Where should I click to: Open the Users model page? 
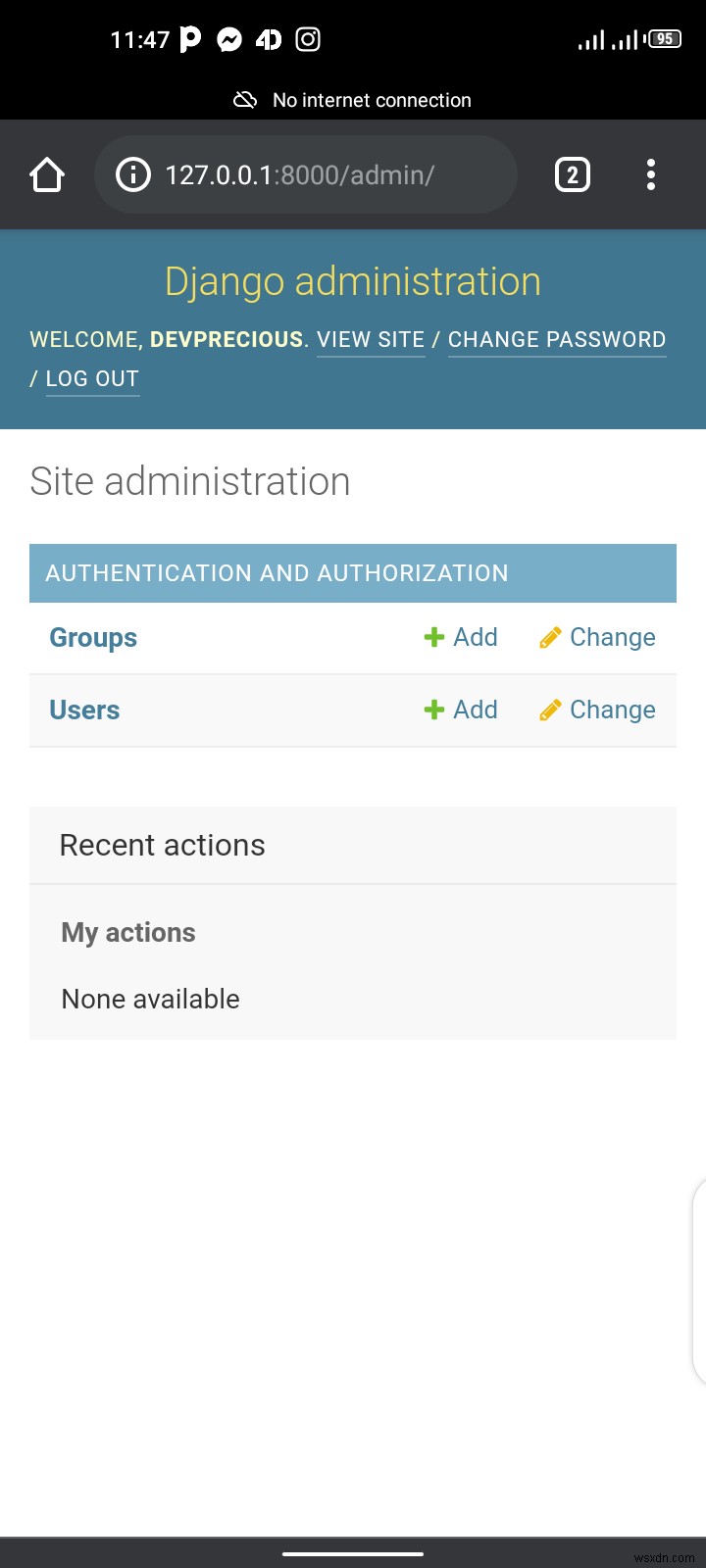(x=84, y=710)
